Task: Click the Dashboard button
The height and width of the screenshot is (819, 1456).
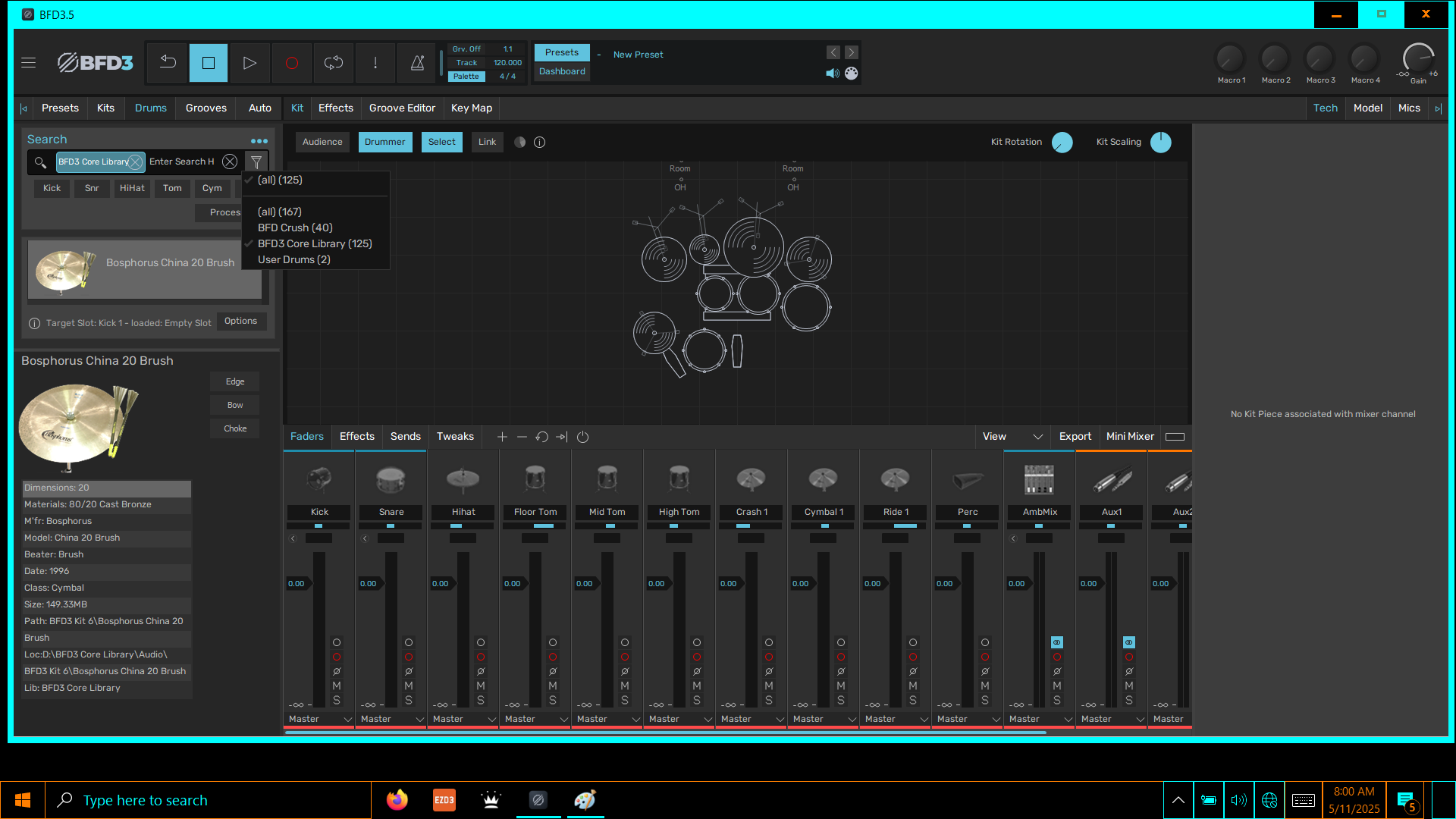Action: (562, 71)
